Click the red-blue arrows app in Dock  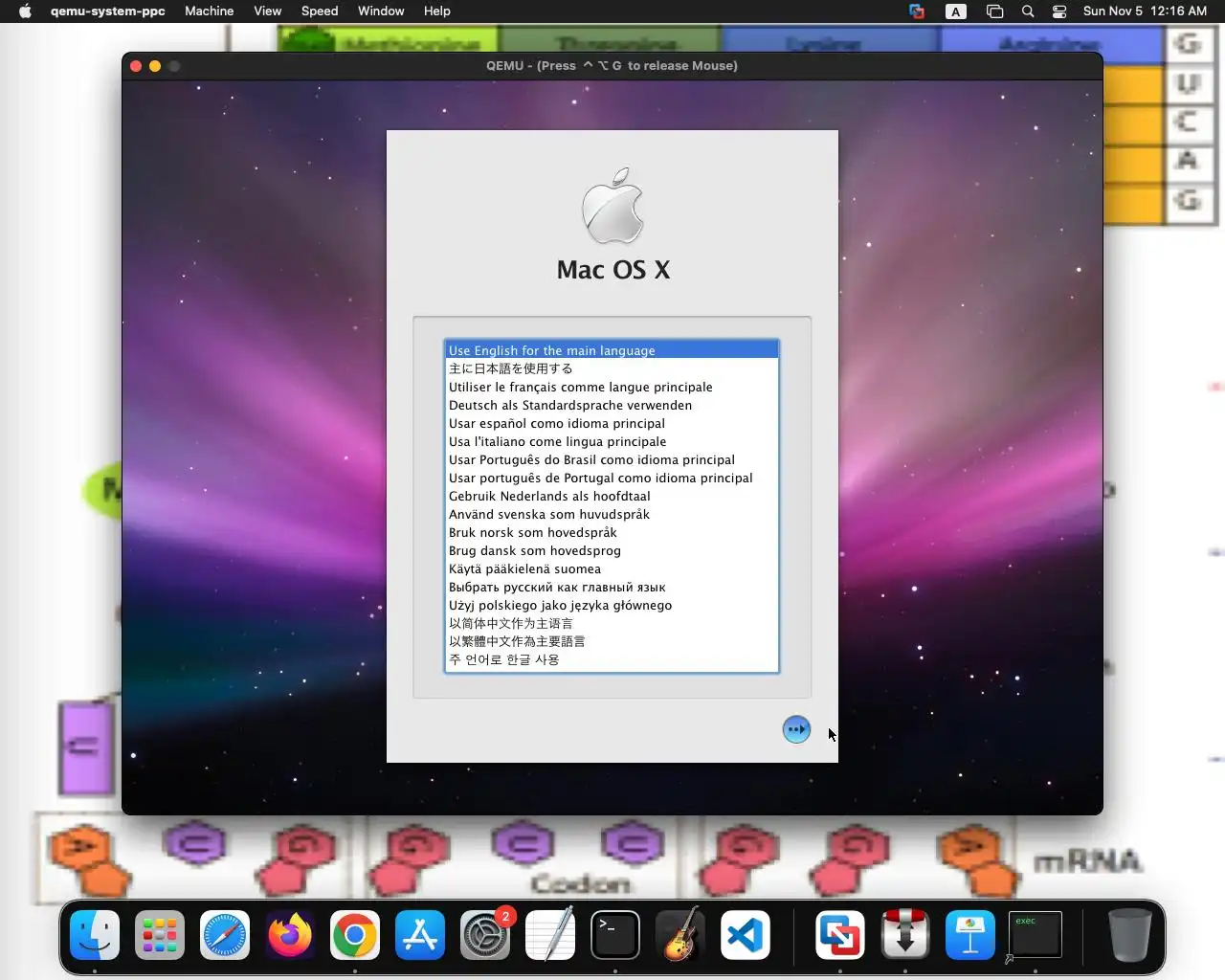[840, 934]
